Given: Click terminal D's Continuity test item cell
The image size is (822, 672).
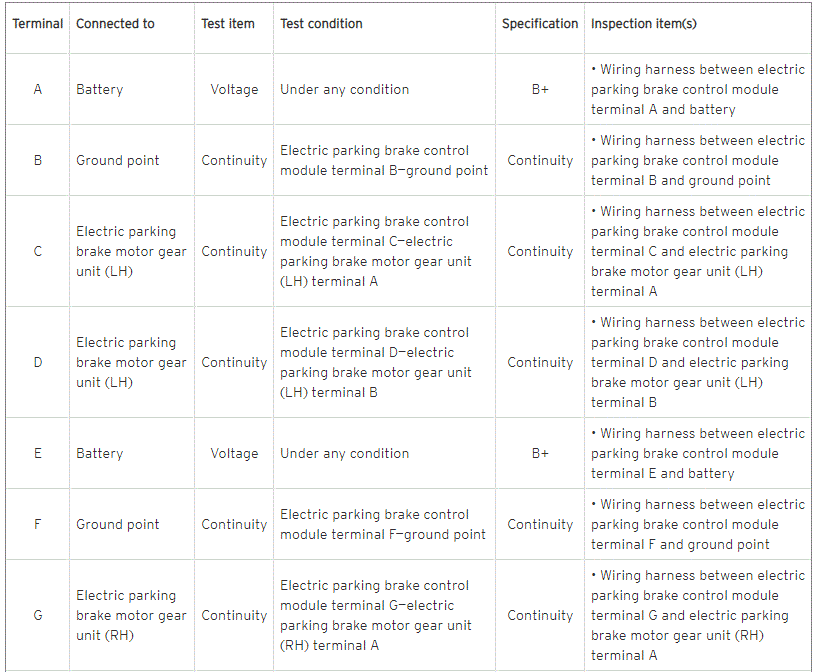Looking at the screenshot, I should click(234, 363).
